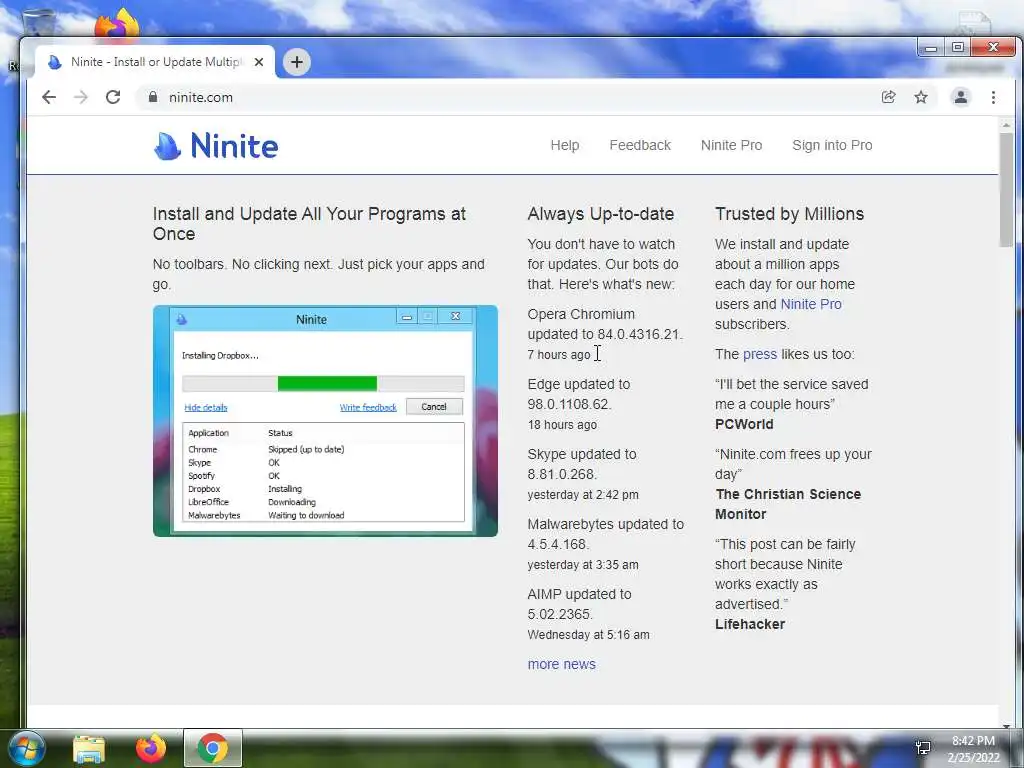
Task: Click the Chrome taskbar icon
Action: [x=212, y=748]
